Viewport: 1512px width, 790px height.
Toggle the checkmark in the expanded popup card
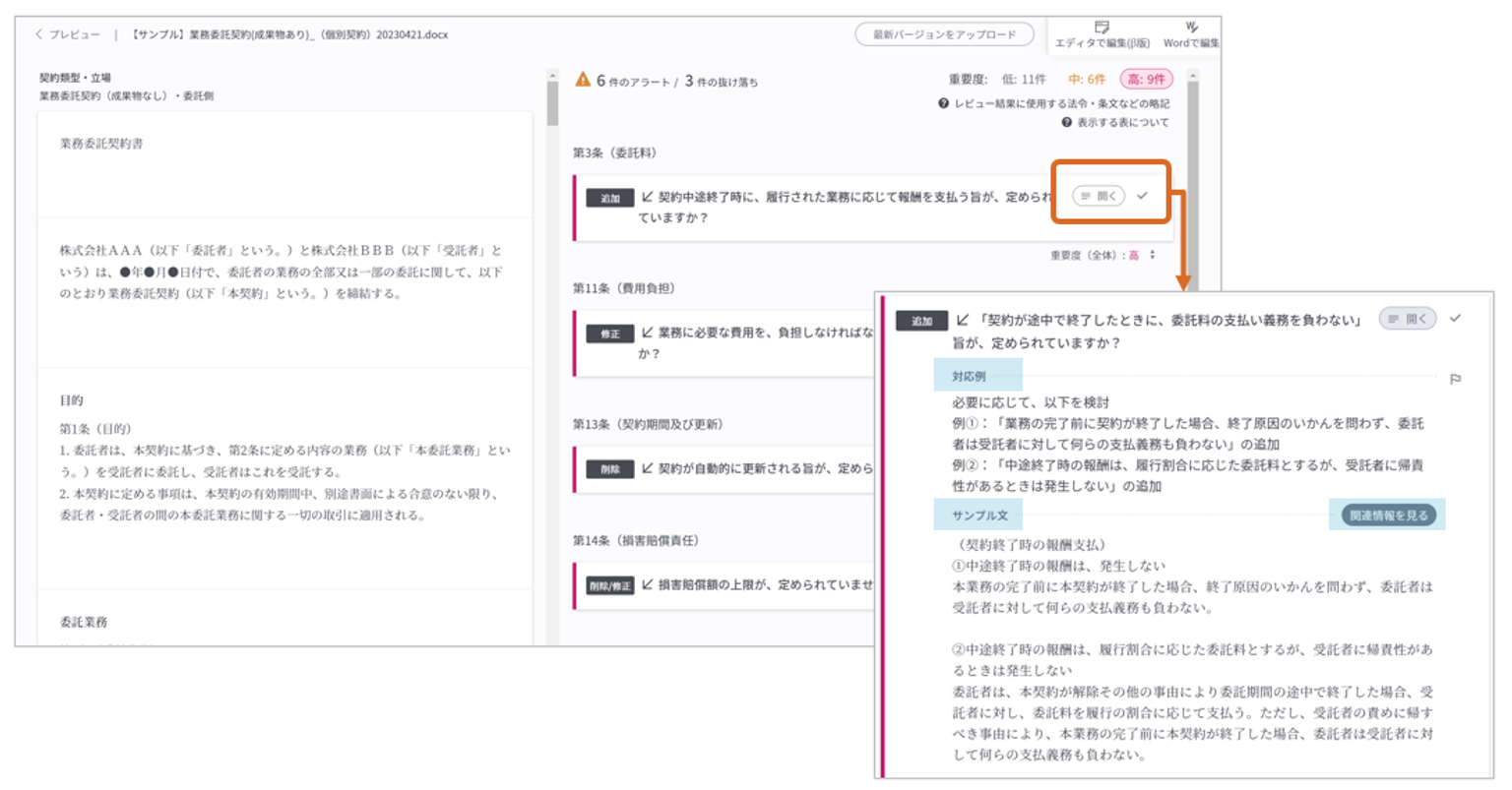point(1455,319)
